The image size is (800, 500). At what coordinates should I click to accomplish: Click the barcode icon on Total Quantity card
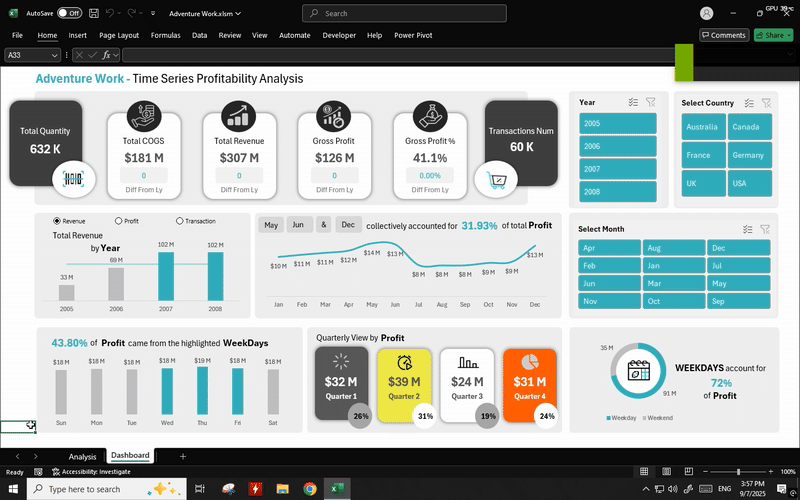click(x=73, y=179)
